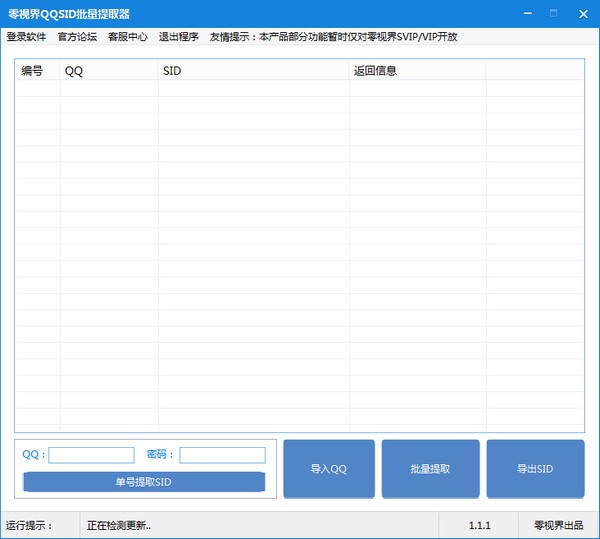
Task: Click the 返回信息 column header
Action: pyautogui.click(x=417, y=70)
